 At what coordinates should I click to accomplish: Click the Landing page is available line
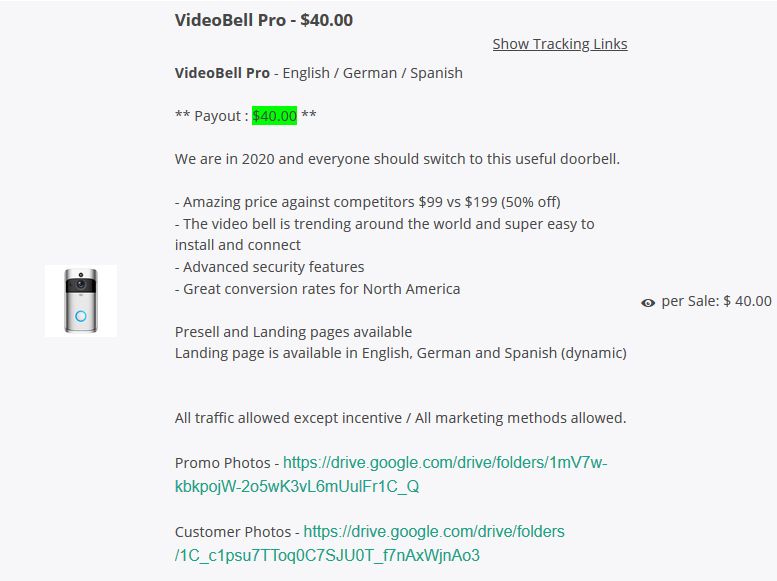pyautogui.click(x=400, y=353)
